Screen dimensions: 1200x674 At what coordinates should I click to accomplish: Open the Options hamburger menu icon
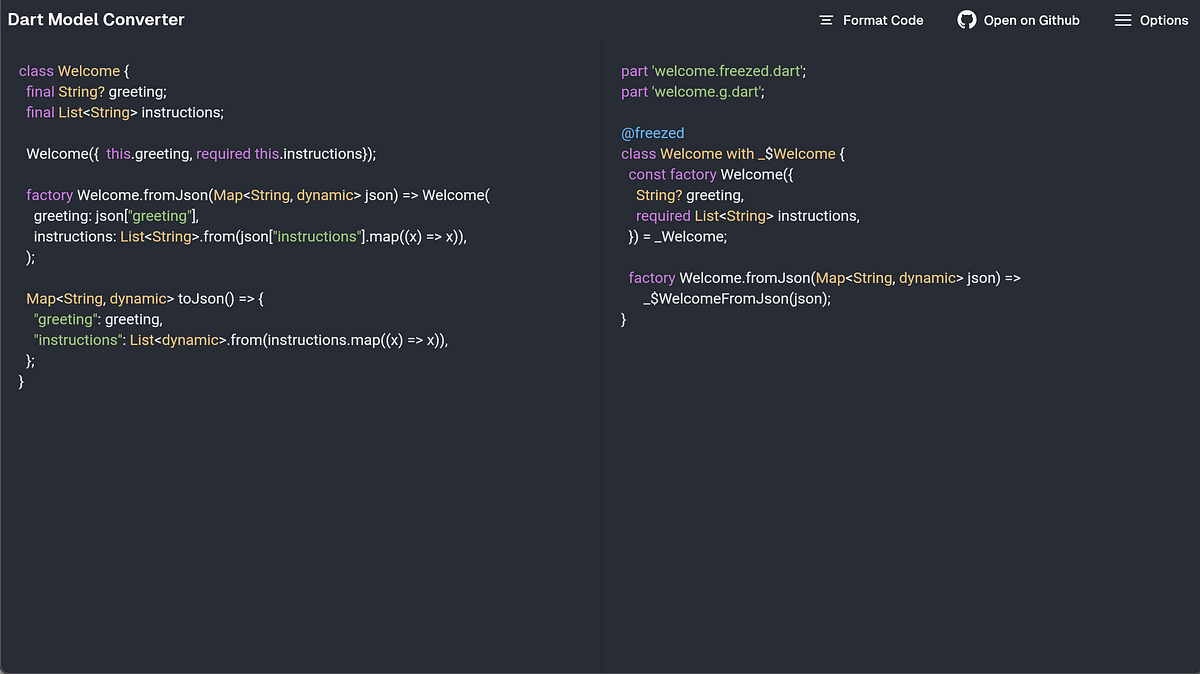[x=1124, y=19]
